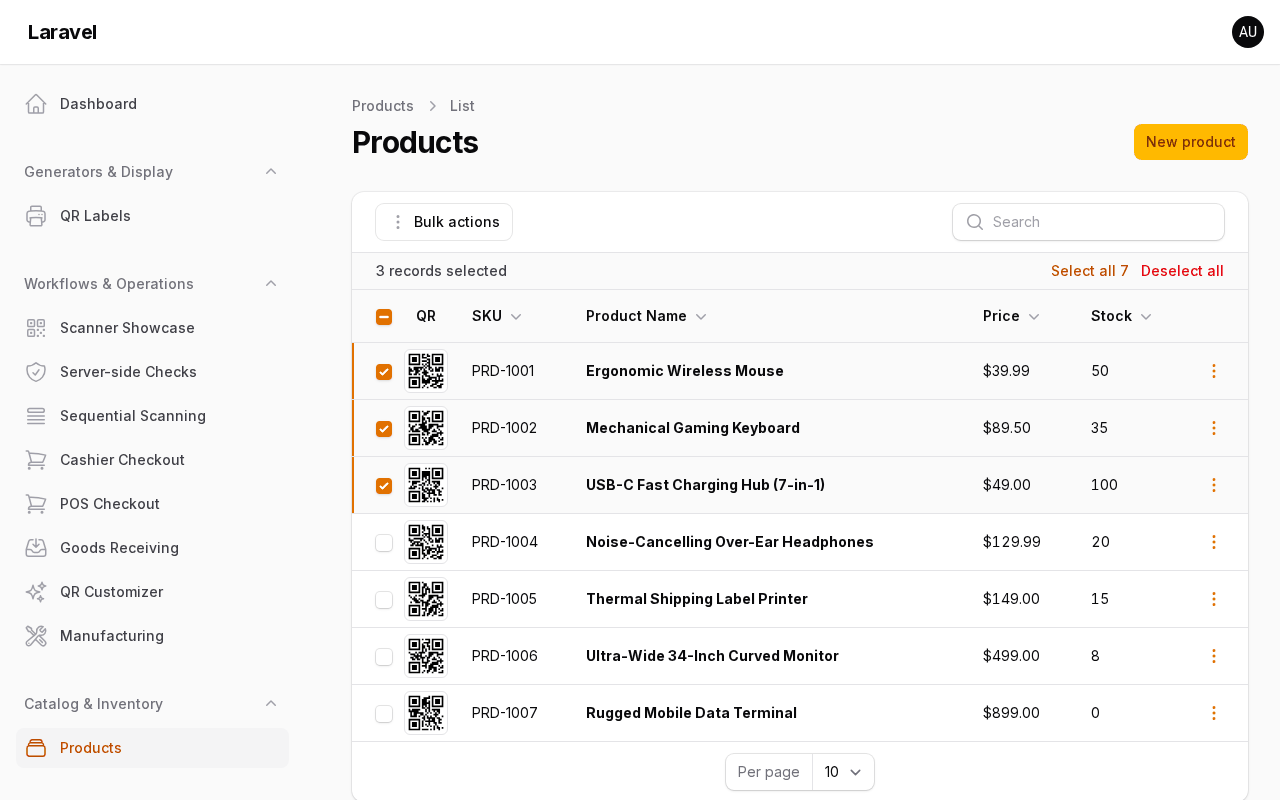The image size is (1280, 800).
Task: Open Goods Receiving page
Action: [x=152, y=548]
